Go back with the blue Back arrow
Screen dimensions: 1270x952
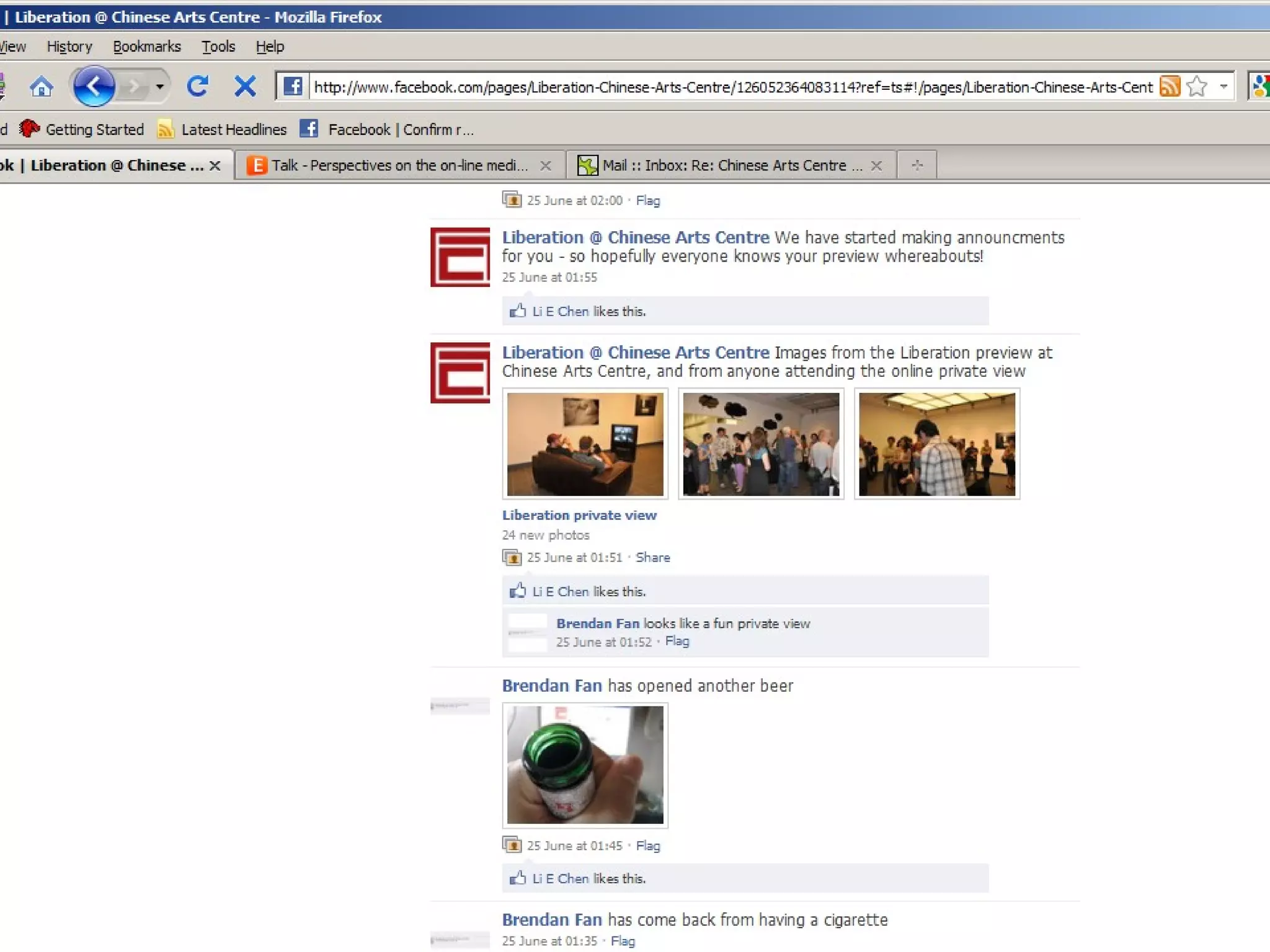click(x=94, y=86)
